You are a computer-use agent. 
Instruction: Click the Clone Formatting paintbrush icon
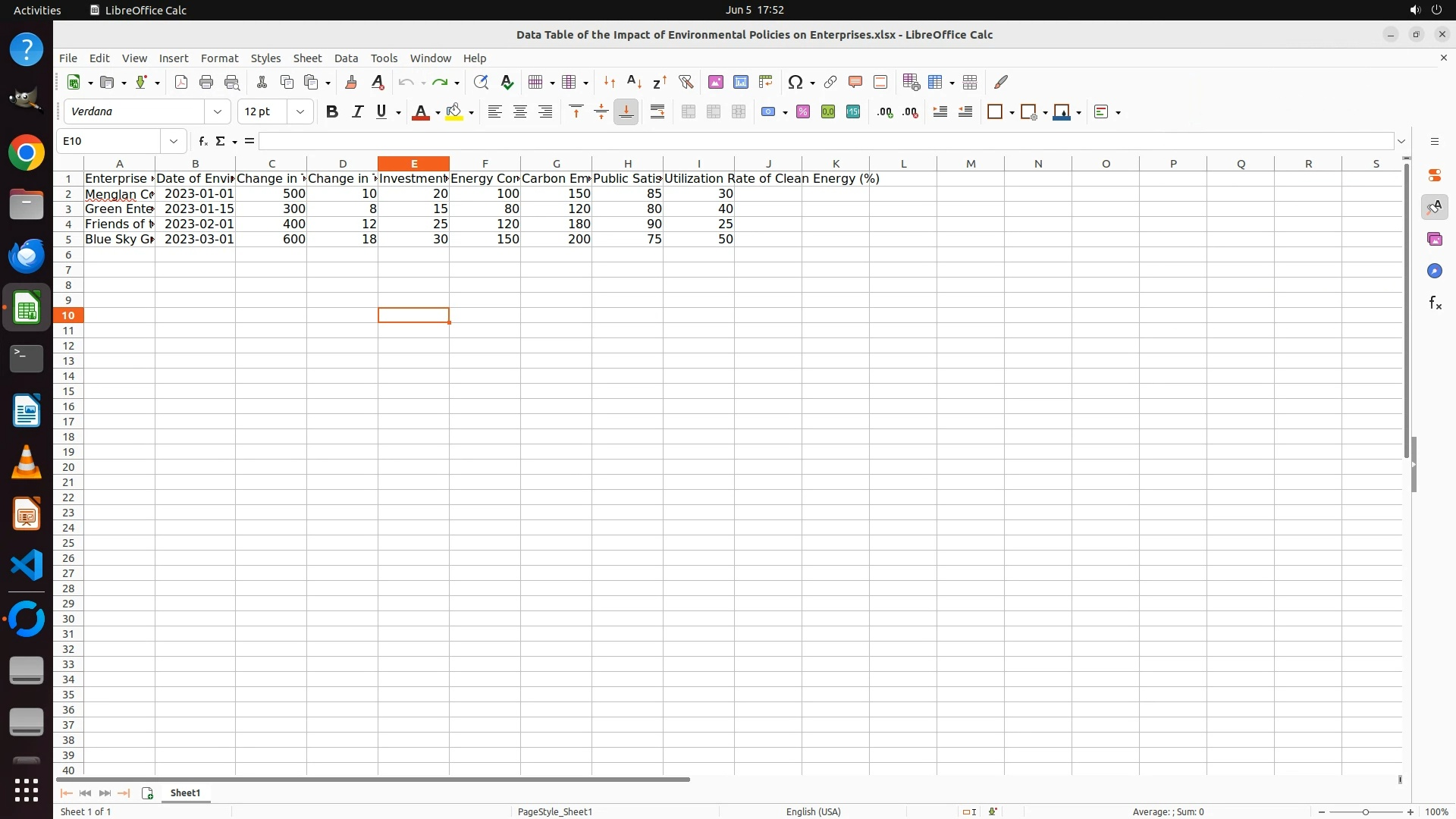pyautogui.click(x=351, y=82)
